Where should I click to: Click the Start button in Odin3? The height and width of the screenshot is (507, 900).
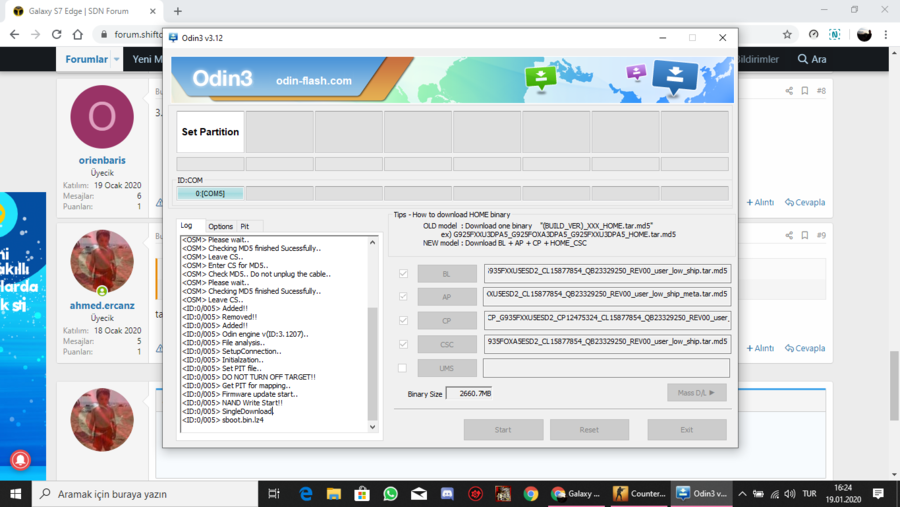(503, 429)
